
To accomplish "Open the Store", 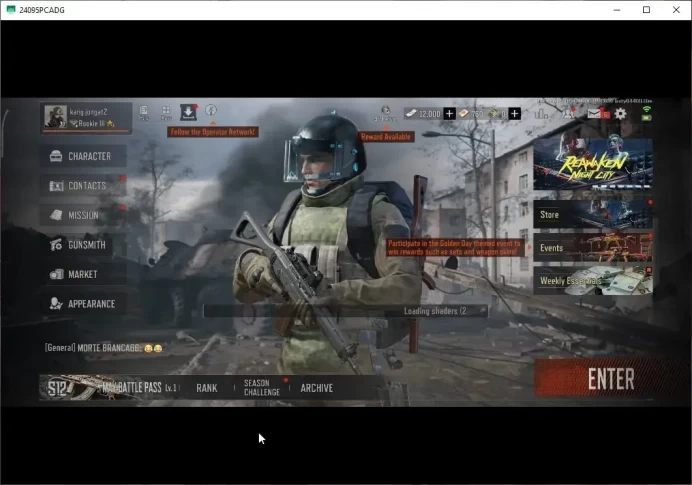I will point(593,214).
